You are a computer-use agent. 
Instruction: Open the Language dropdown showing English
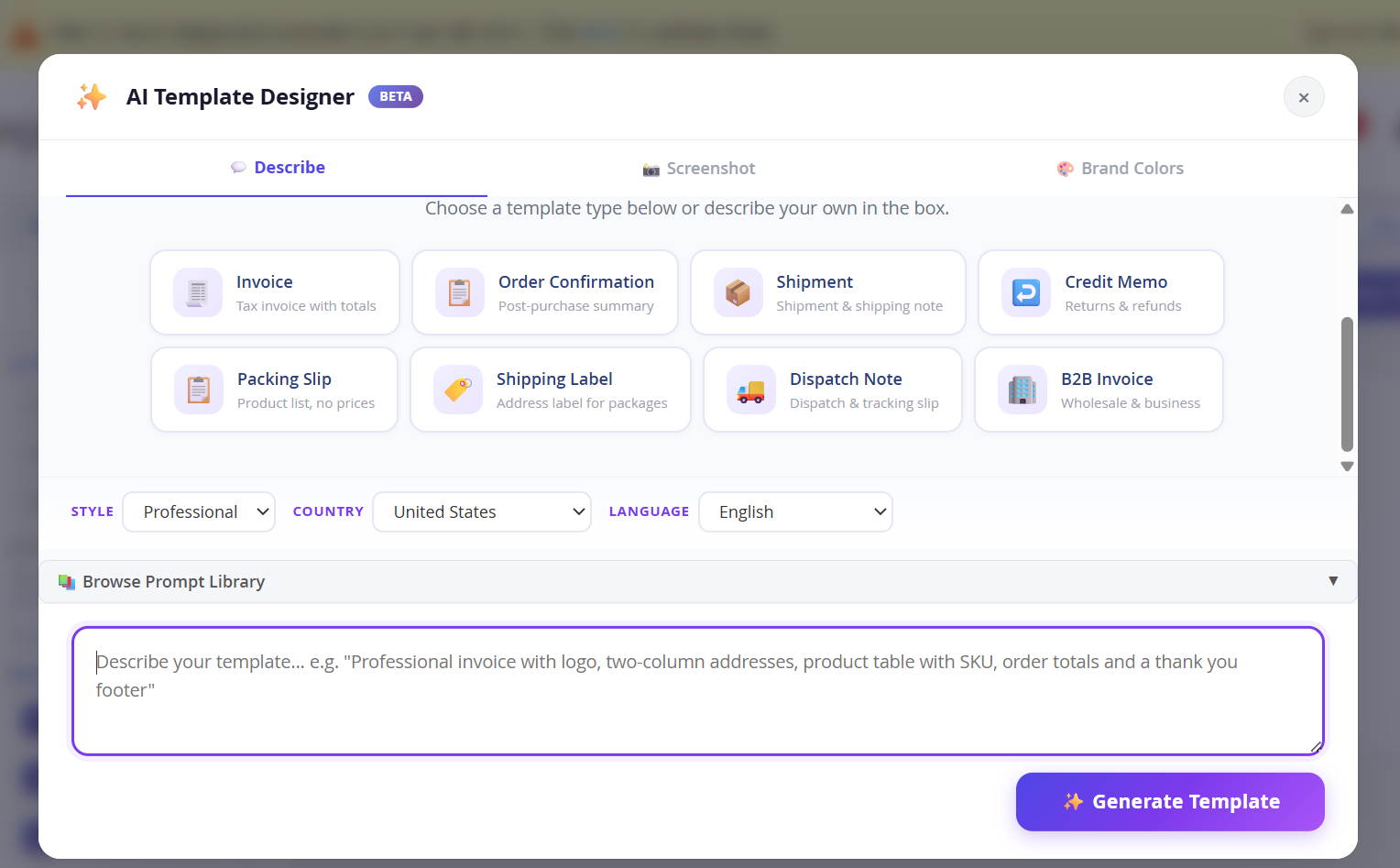click(x=795, y=511)
